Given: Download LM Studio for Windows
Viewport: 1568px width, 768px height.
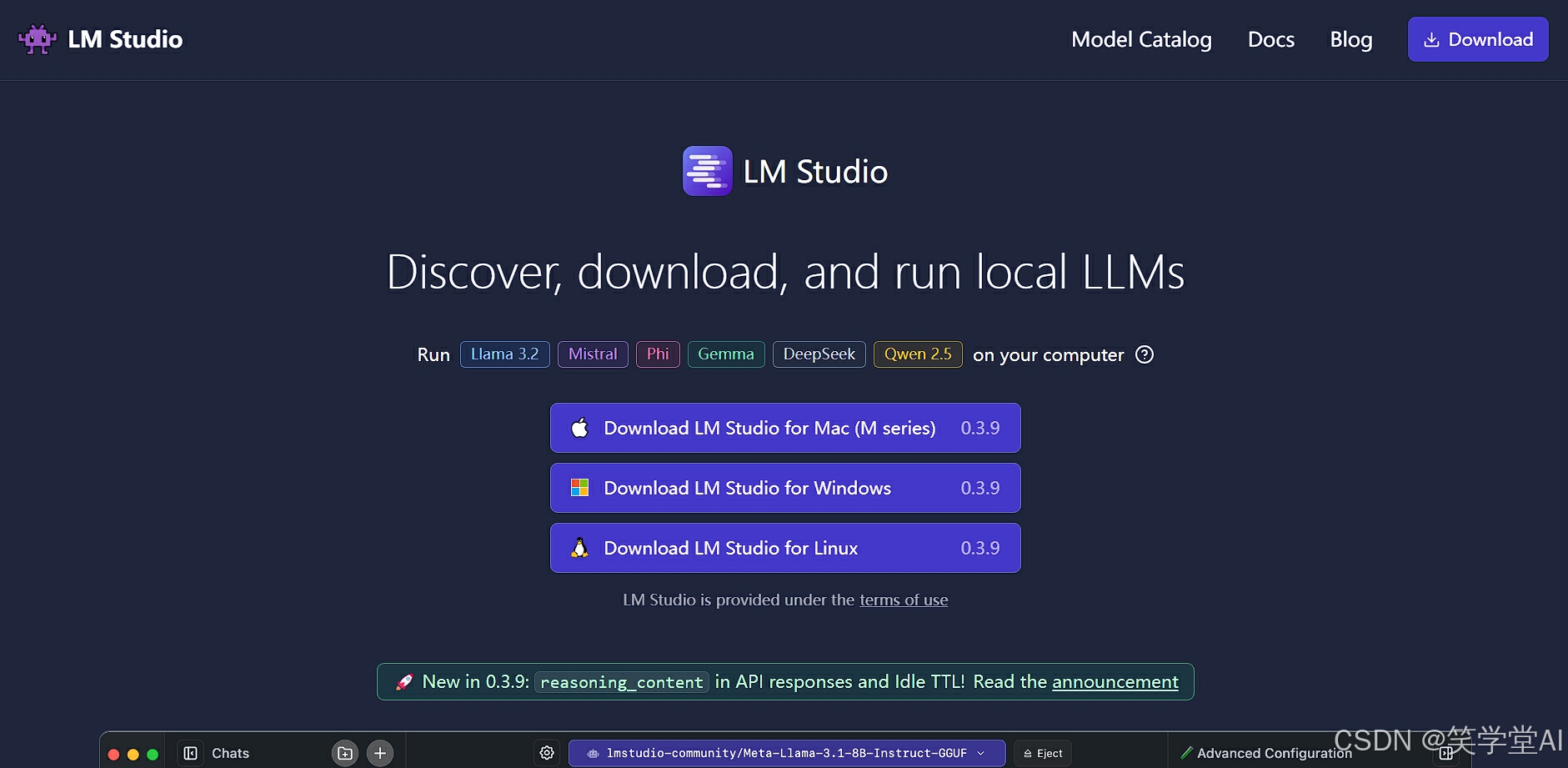Looking at the screenshot, I should click(x=785, y=488).
